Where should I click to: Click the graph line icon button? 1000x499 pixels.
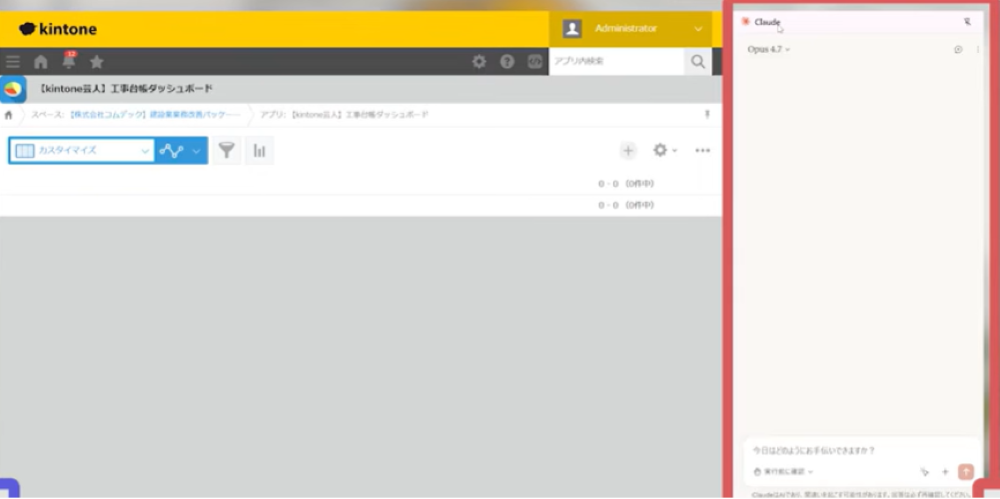tap(171, 151)
